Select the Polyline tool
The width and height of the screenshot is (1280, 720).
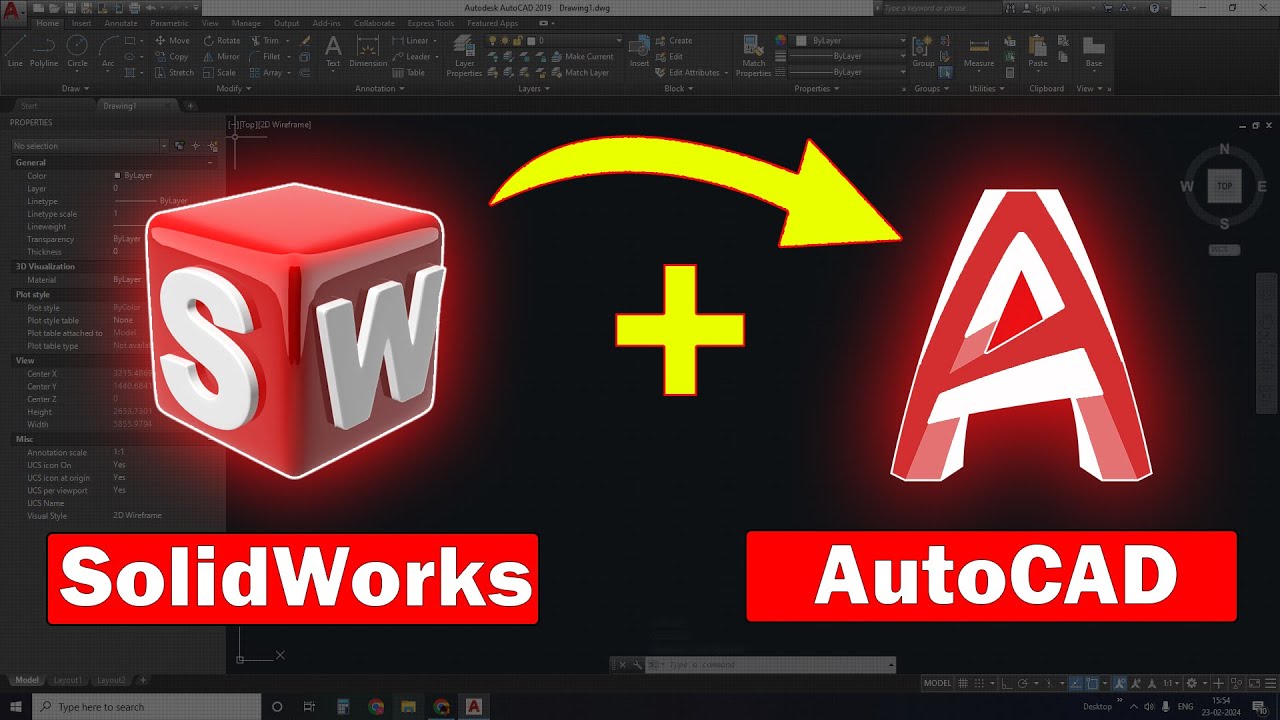[x=44, y=50]
